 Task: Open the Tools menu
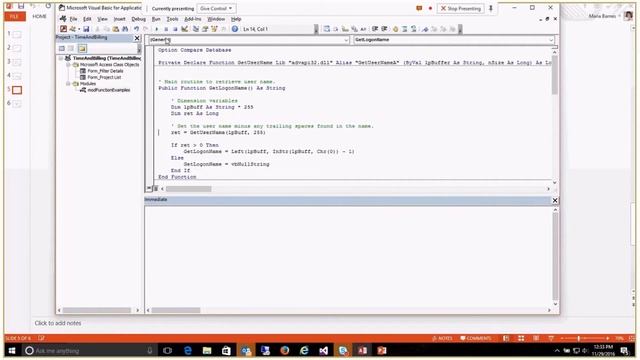[172, 19]
